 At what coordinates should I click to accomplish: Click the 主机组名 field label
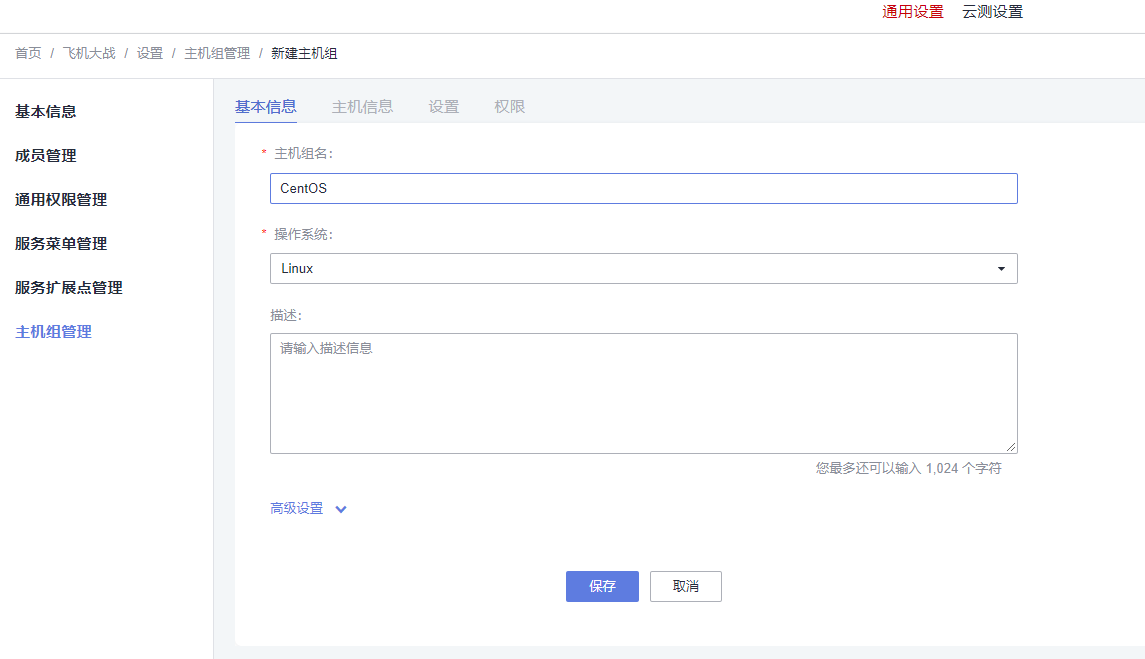tap(303, 153)
